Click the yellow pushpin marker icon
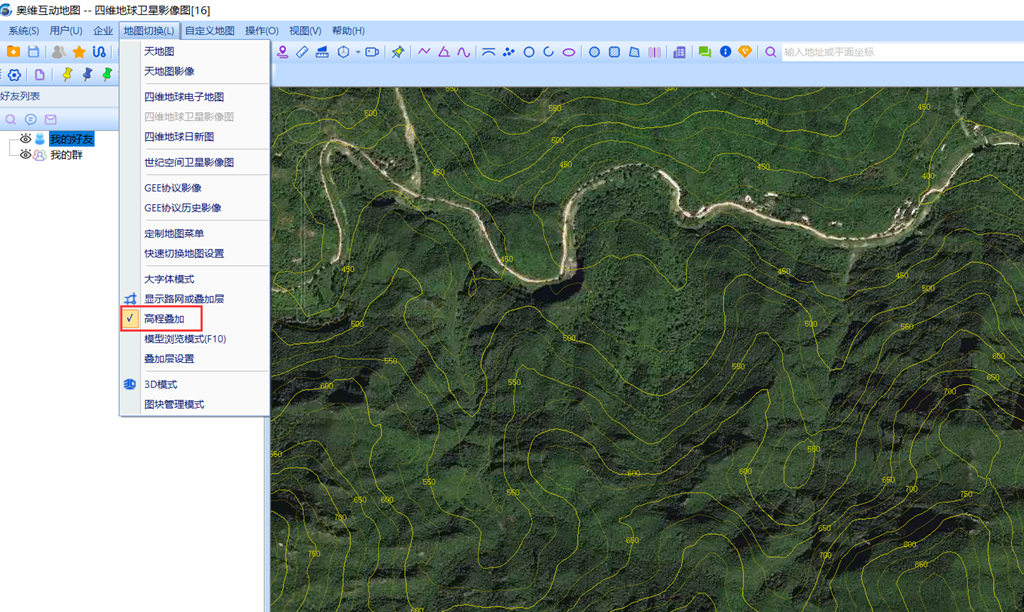Viewport: 1024px width, 612px height. point(67,75)
